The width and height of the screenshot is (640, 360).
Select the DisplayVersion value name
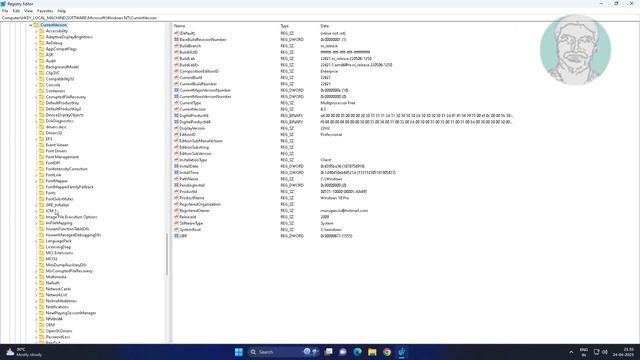(192, 128)
